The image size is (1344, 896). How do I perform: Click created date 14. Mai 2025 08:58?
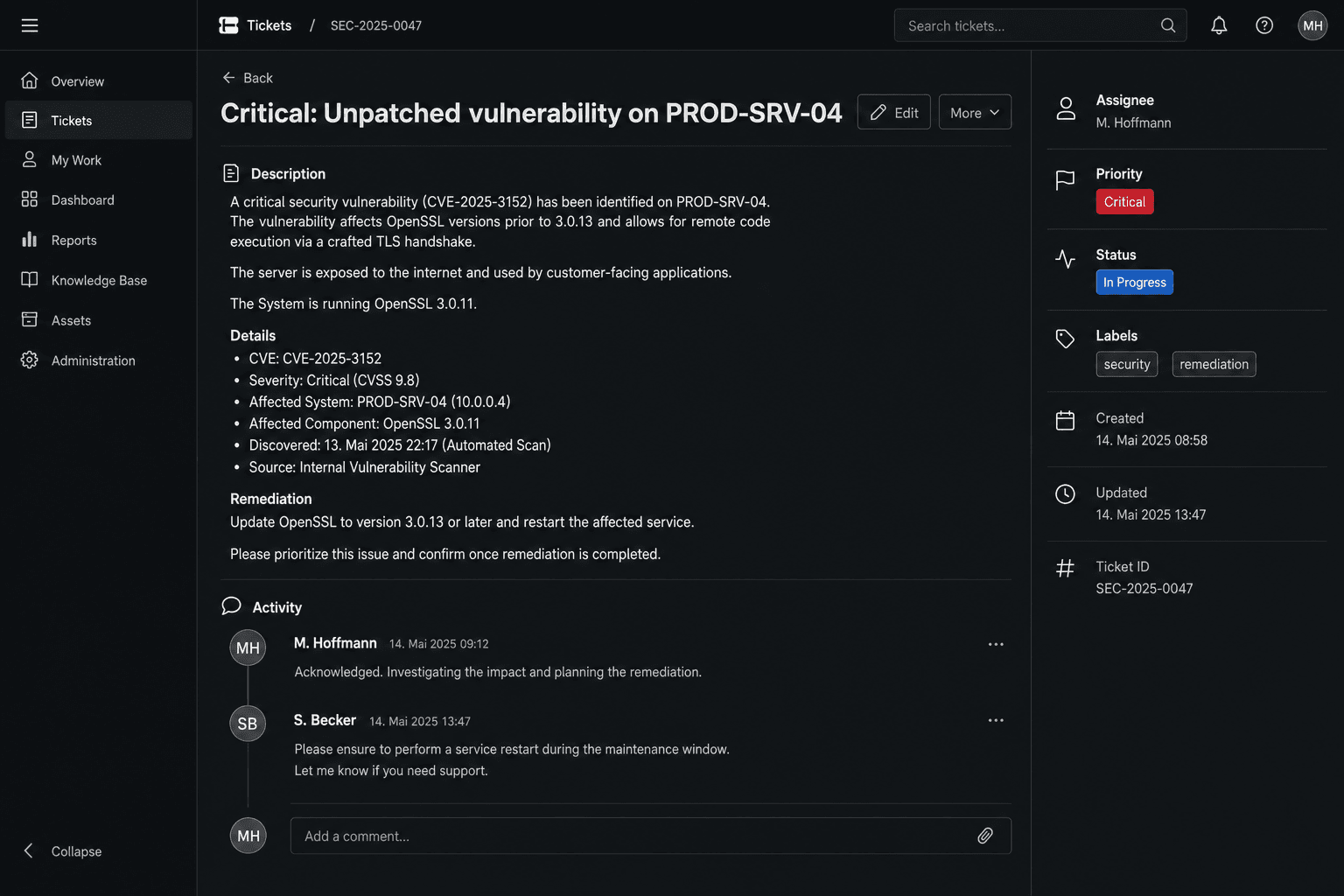(1151, 440)
